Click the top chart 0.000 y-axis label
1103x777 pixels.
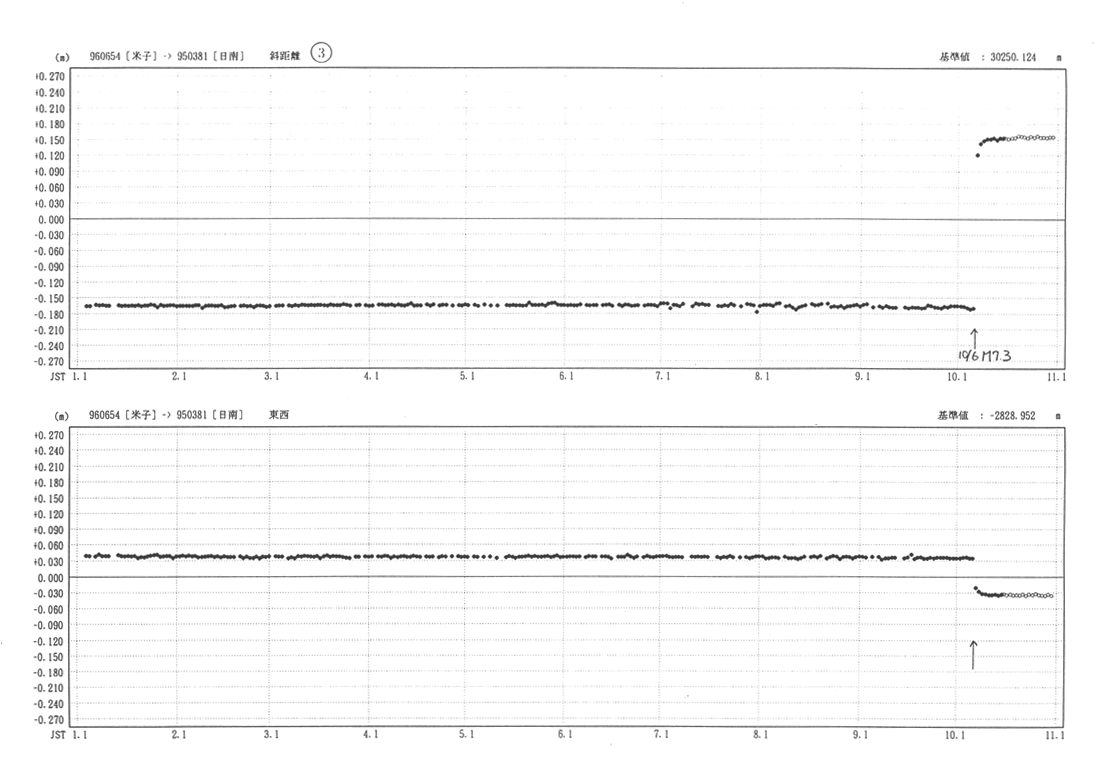(50, 219)
